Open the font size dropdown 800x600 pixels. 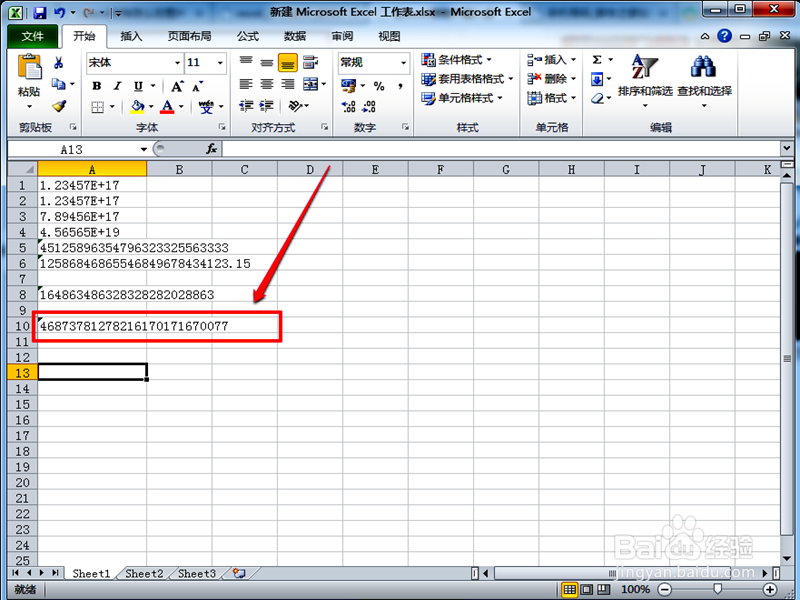[x=220, y=63]
